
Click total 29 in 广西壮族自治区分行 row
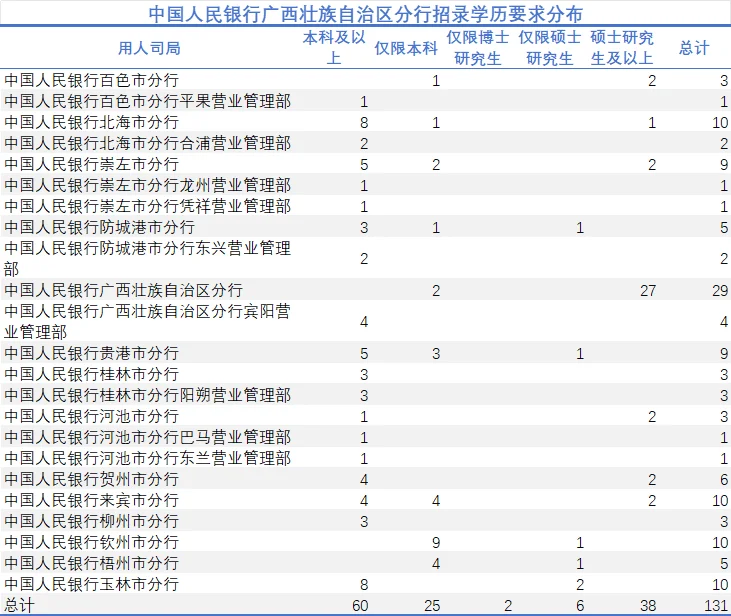tap(720, 291)
